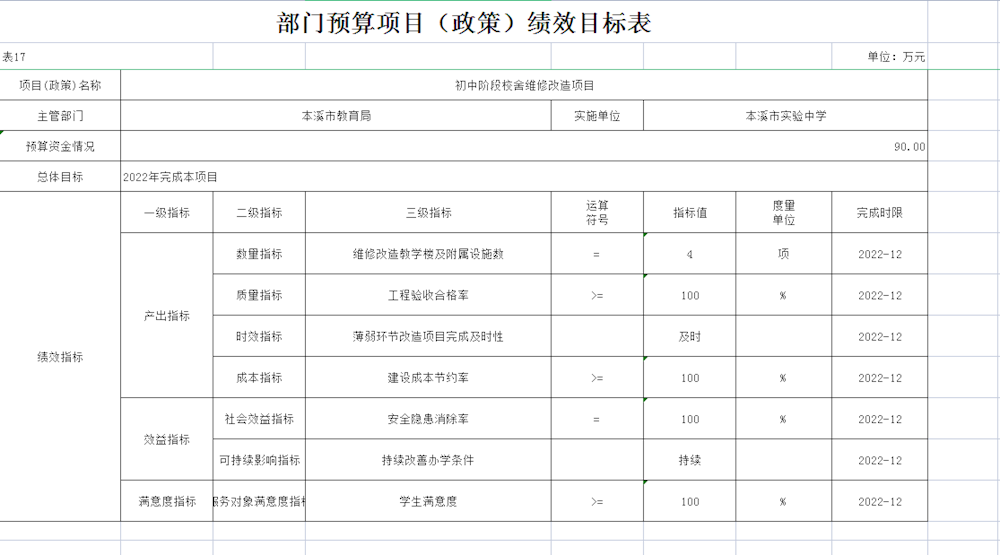Viewport: 1000px width, 555px height.
Task: Click the 及时 indicator value cell
Action: coord(689,336)
